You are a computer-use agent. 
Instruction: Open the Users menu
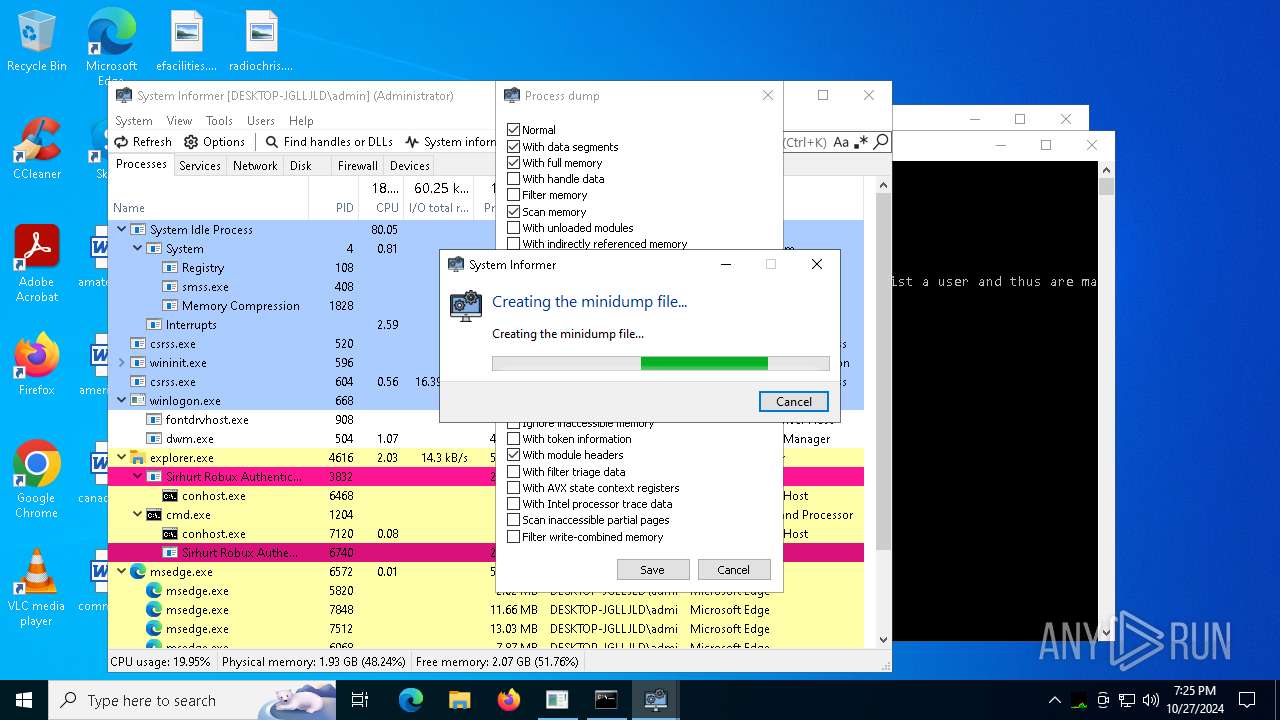click(x=261, y=120)
